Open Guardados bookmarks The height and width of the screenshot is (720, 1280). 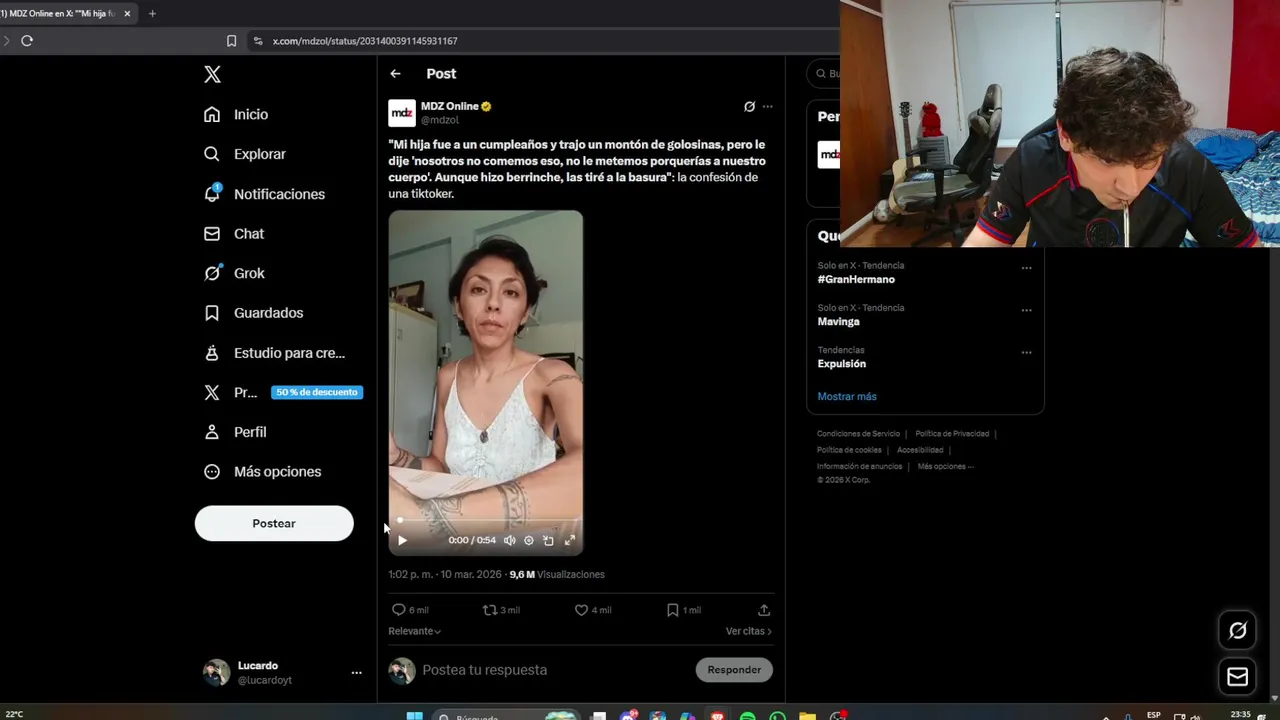click(x=253, y=313)
